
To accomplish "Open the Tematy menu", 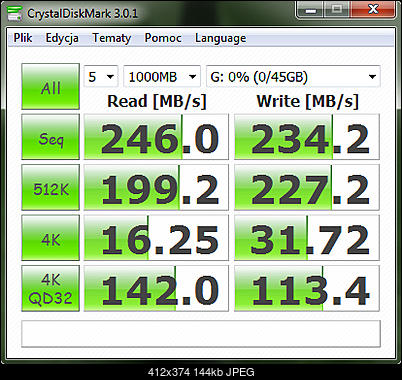I will (x=112, y=38).
